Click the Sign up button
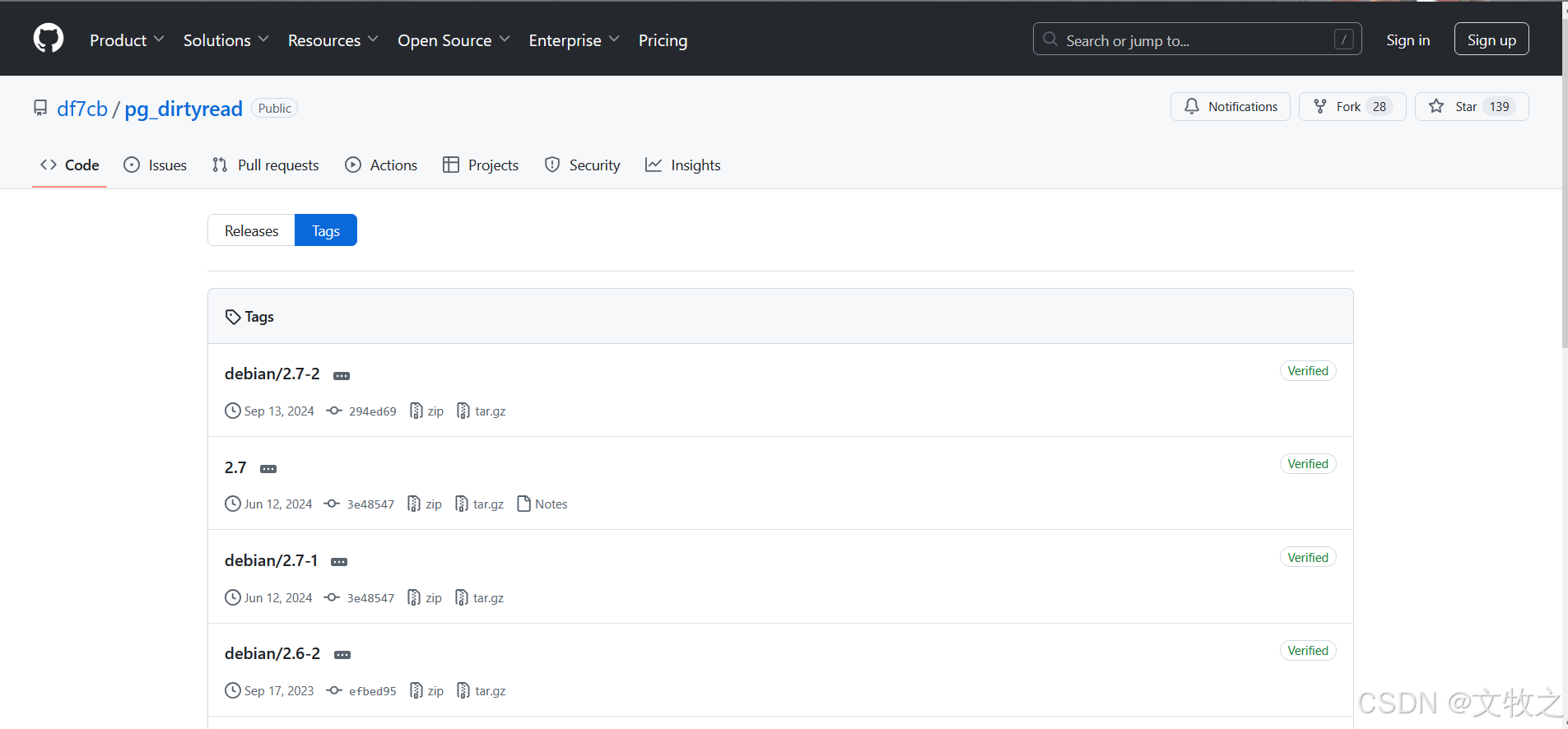The width and height of the screenshot is (1568, 729). [1491, 39]
